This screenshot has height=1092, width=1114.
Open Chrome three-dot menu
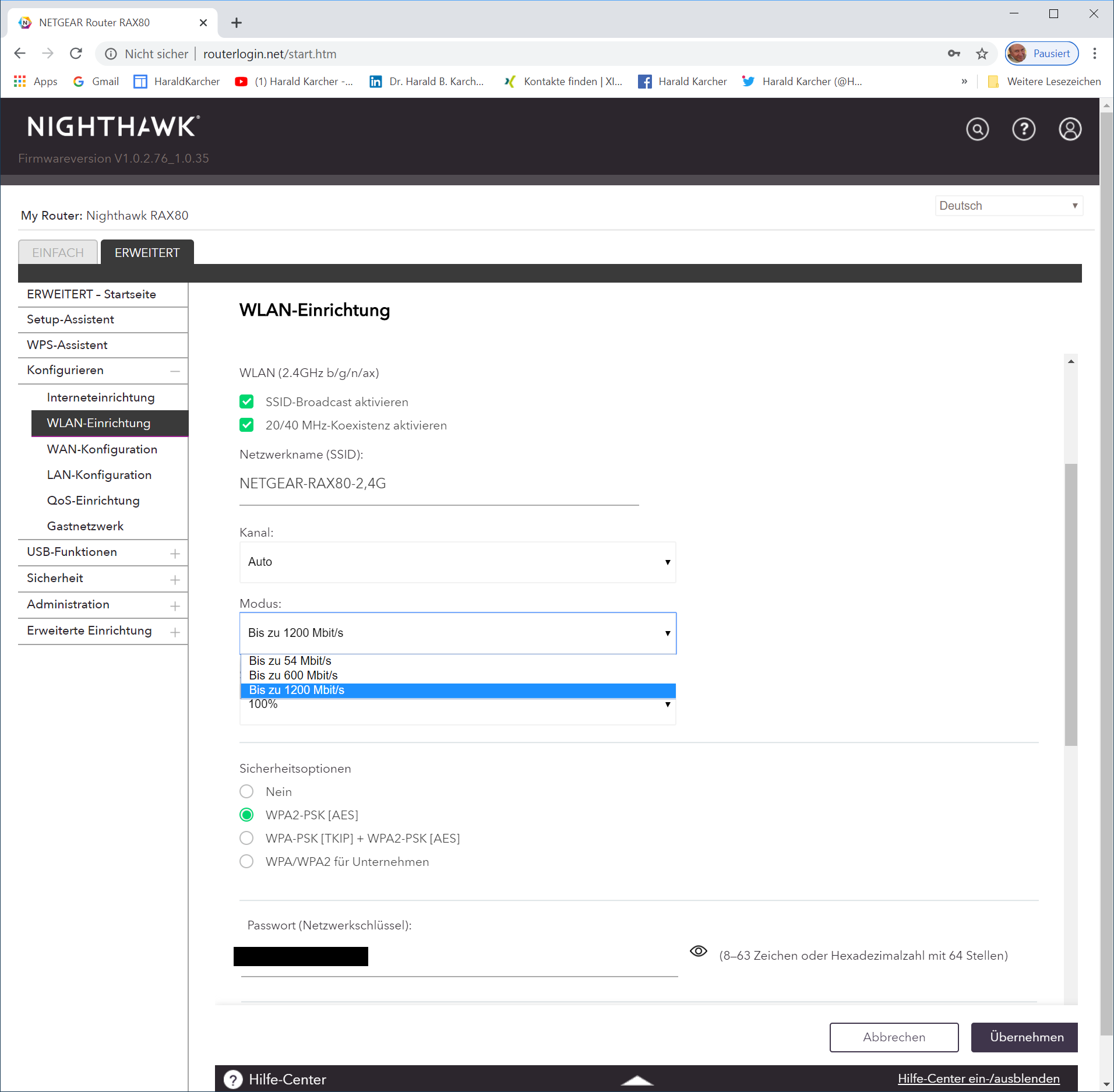click(1095, 54)
